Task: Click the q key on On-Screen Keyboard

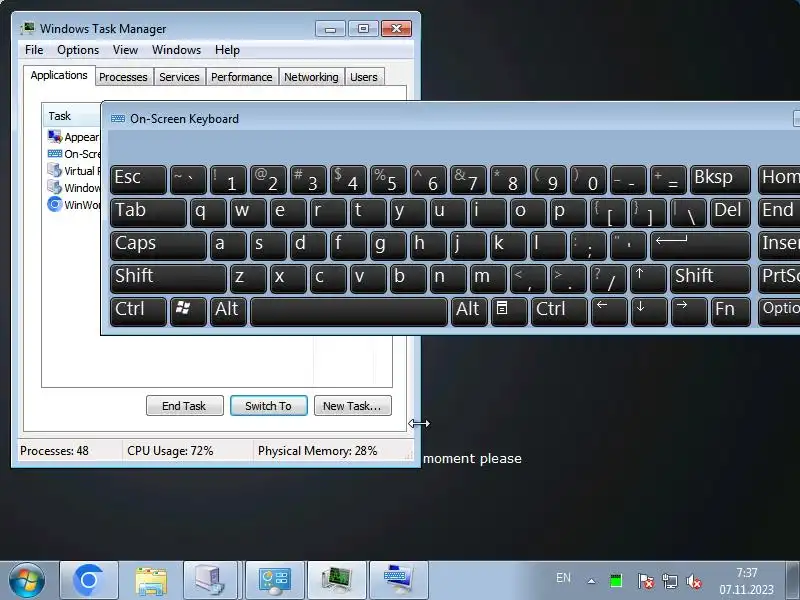Action: [208, 213]
